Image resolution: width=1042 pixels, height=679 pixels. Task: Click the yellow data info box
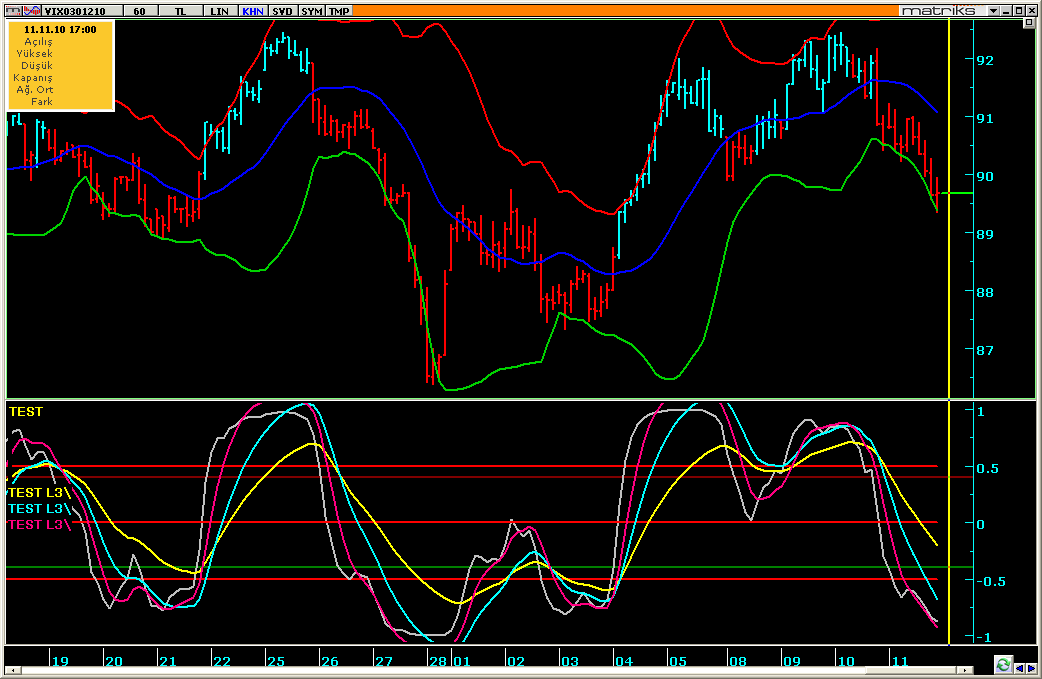click(61, 65)
